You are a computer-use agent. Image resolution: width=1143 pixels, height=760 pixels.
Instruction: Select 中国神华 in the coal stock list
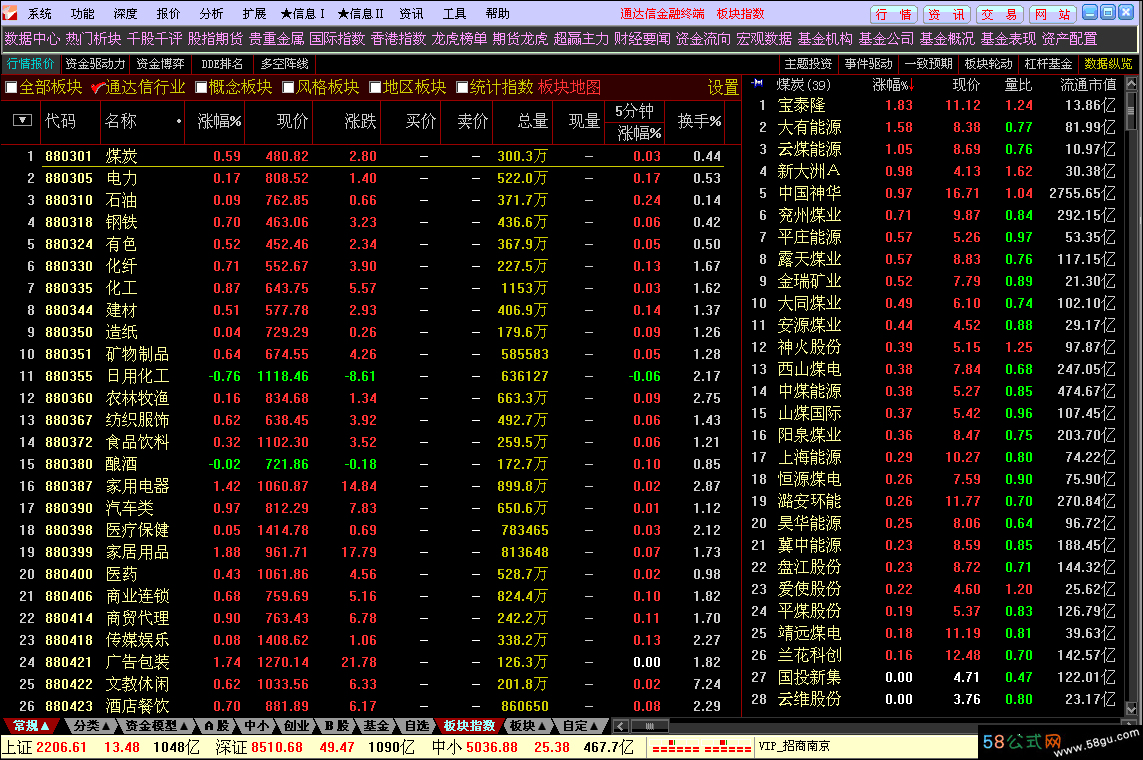[x=809, y=193]
